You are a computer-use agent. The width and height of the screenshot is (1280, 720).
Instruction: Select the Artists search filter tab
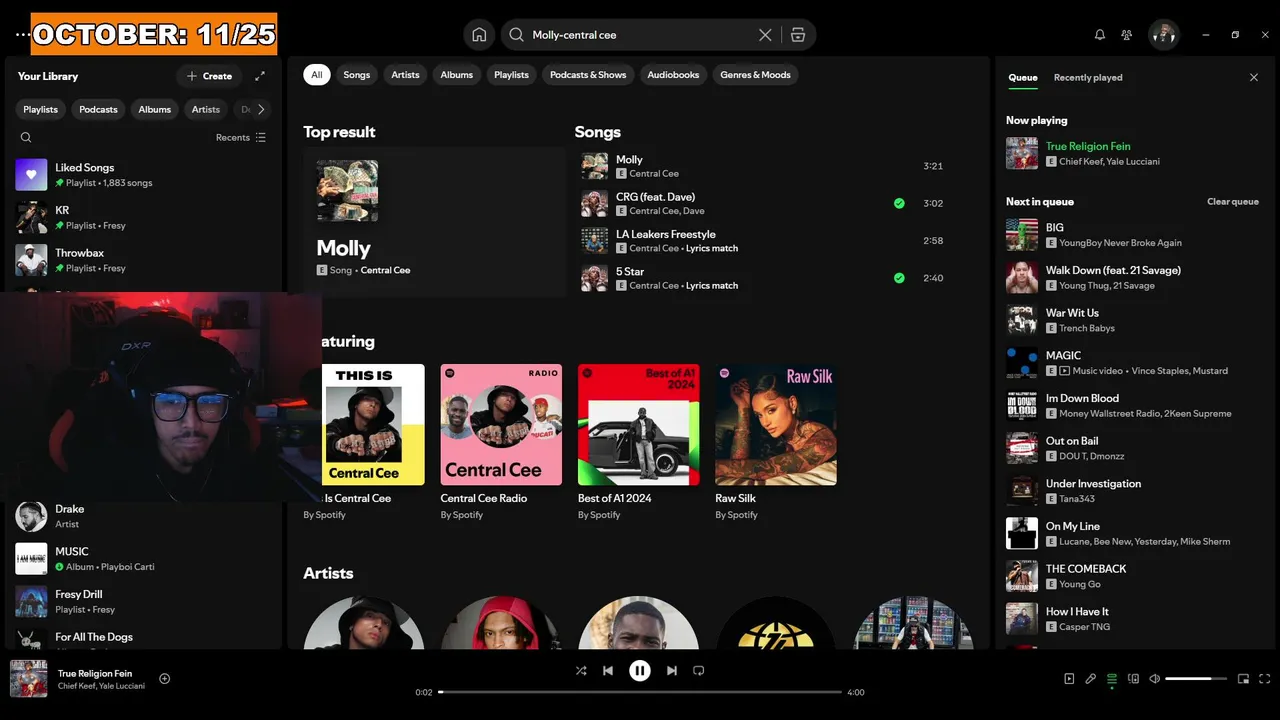coord(405,75)
